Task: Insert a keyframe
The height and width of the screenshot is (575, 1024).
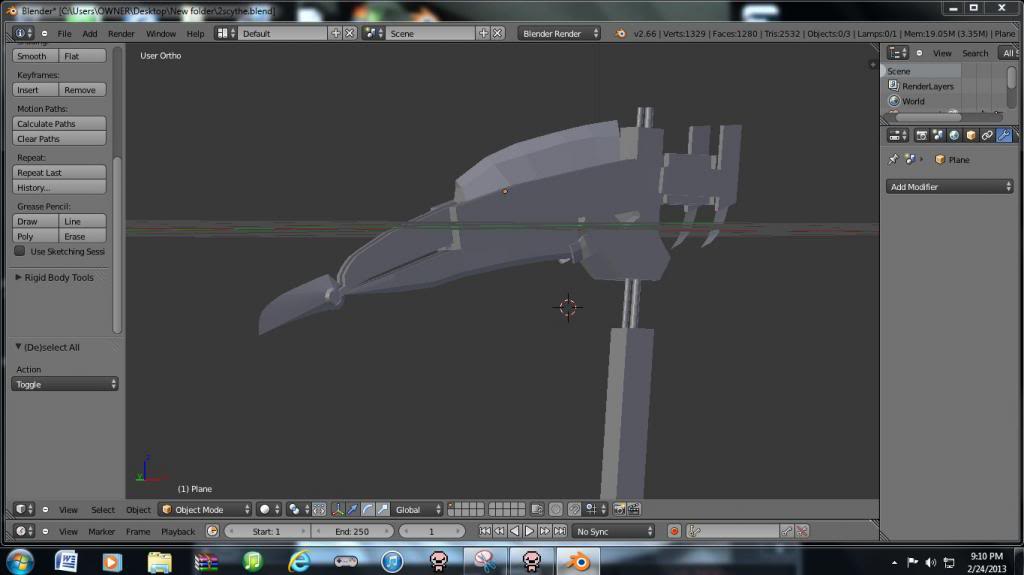Action: tap(35, 90)
